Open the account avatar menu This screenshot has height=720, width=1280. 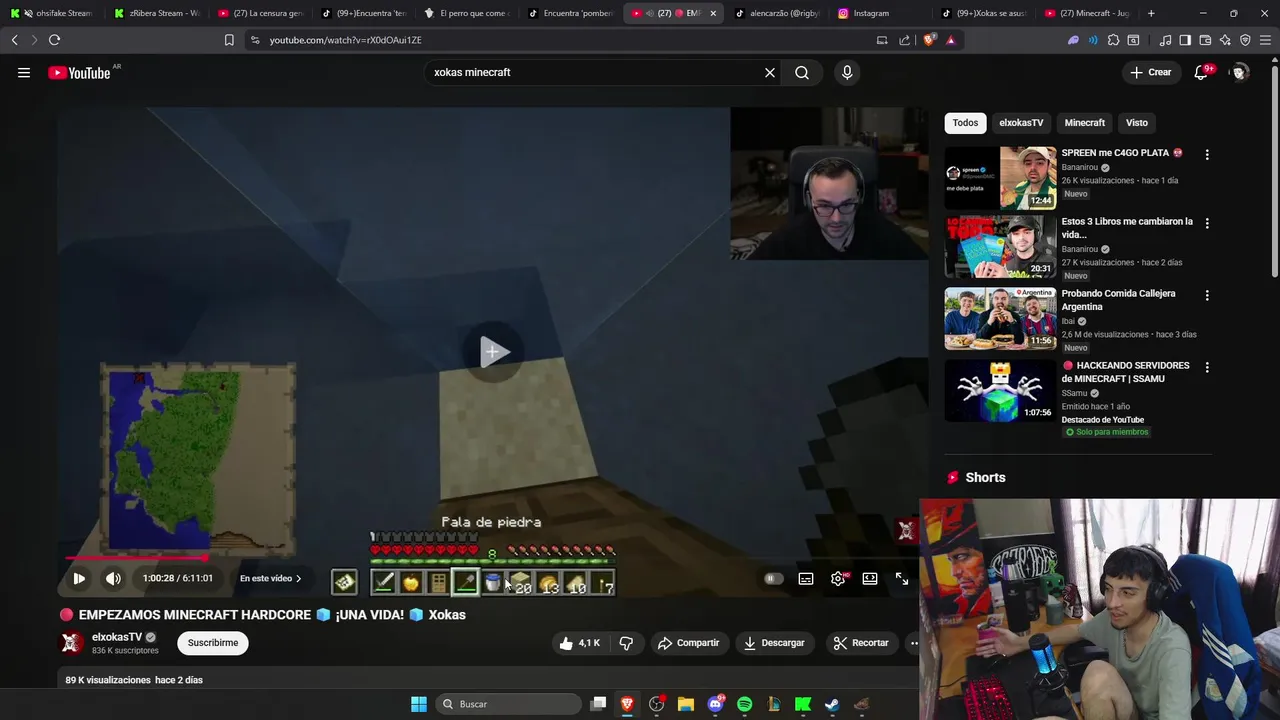coord(1239,72)
